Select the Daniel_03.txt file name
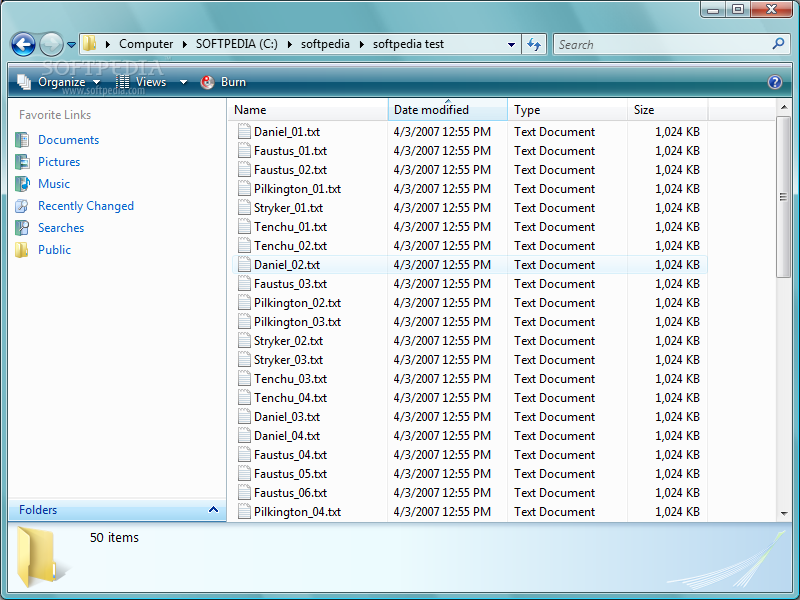 pyautogui.click(x=287, y=417)
